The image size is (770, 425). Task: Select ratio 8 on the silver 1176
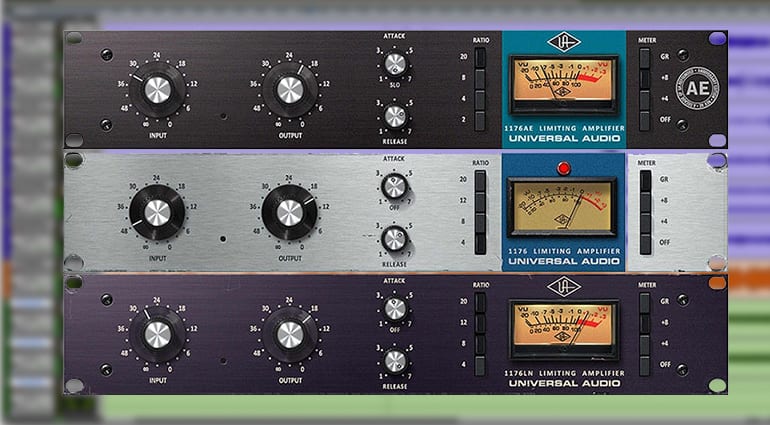point(480,223)
